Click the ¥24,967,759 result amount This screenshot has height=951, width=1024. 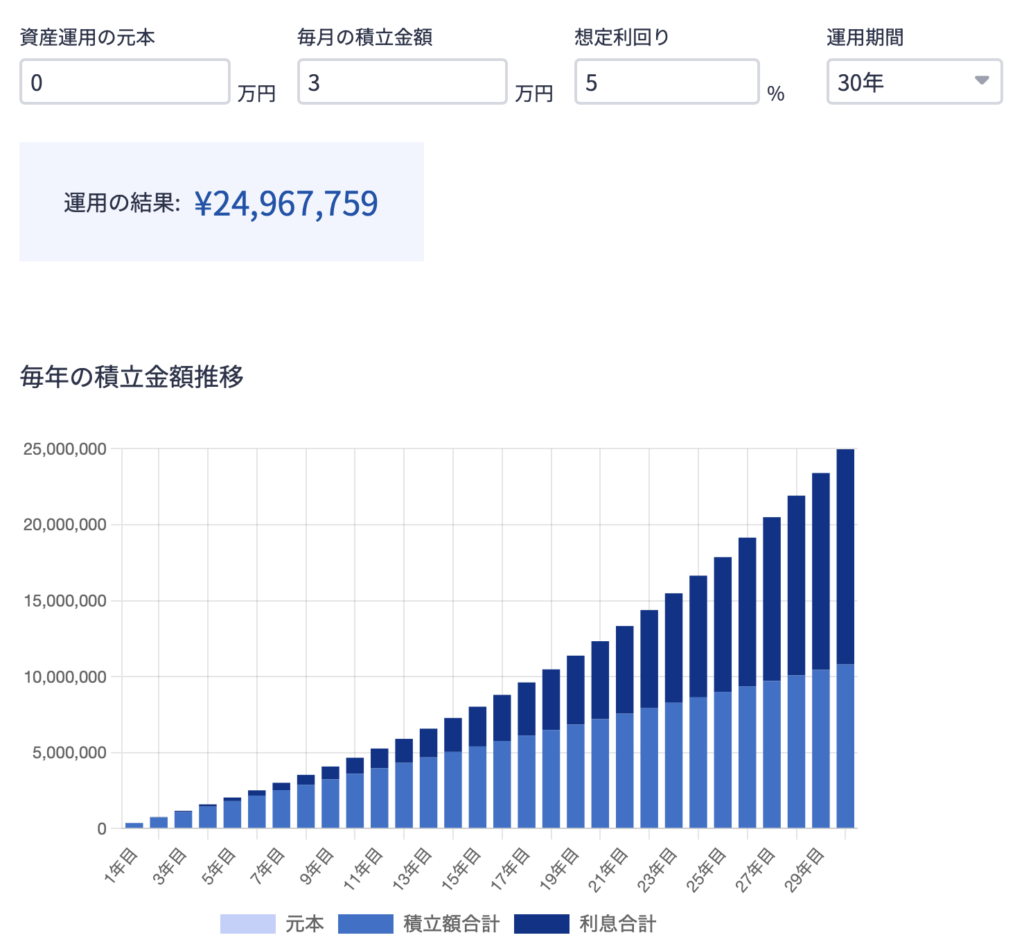point(286,204)
